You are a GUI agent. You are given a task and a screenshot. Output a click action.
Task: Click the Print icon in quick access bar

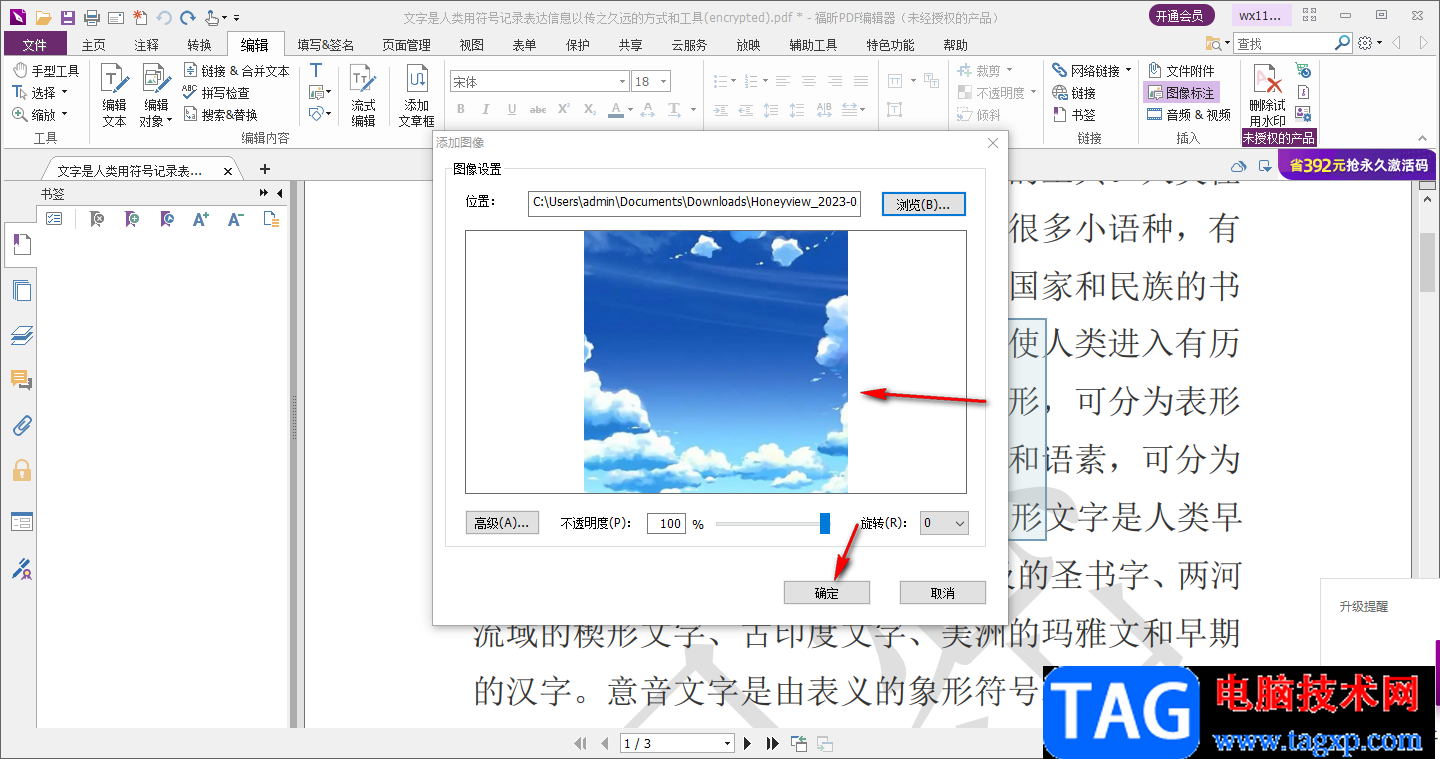(92, 17)
